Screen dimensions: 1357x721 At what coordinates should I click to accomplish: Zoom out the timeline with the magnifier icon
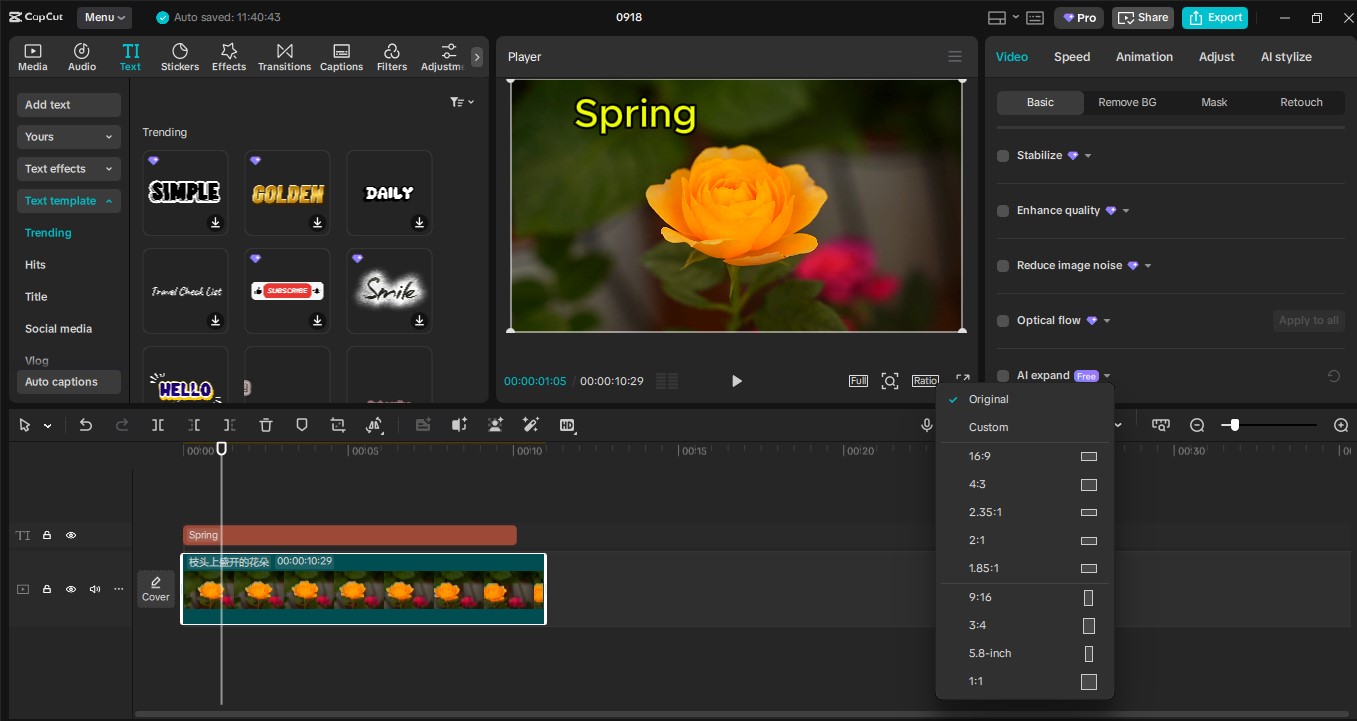tap(1197, 425)
